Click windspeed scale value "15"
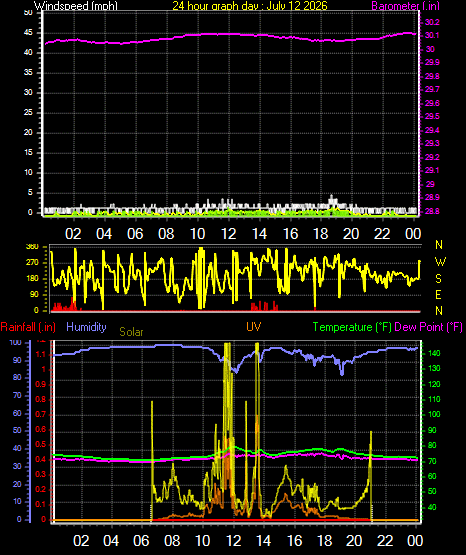Image resolution: width=466 pixels, height=555 pixels. tap(28, 153)
